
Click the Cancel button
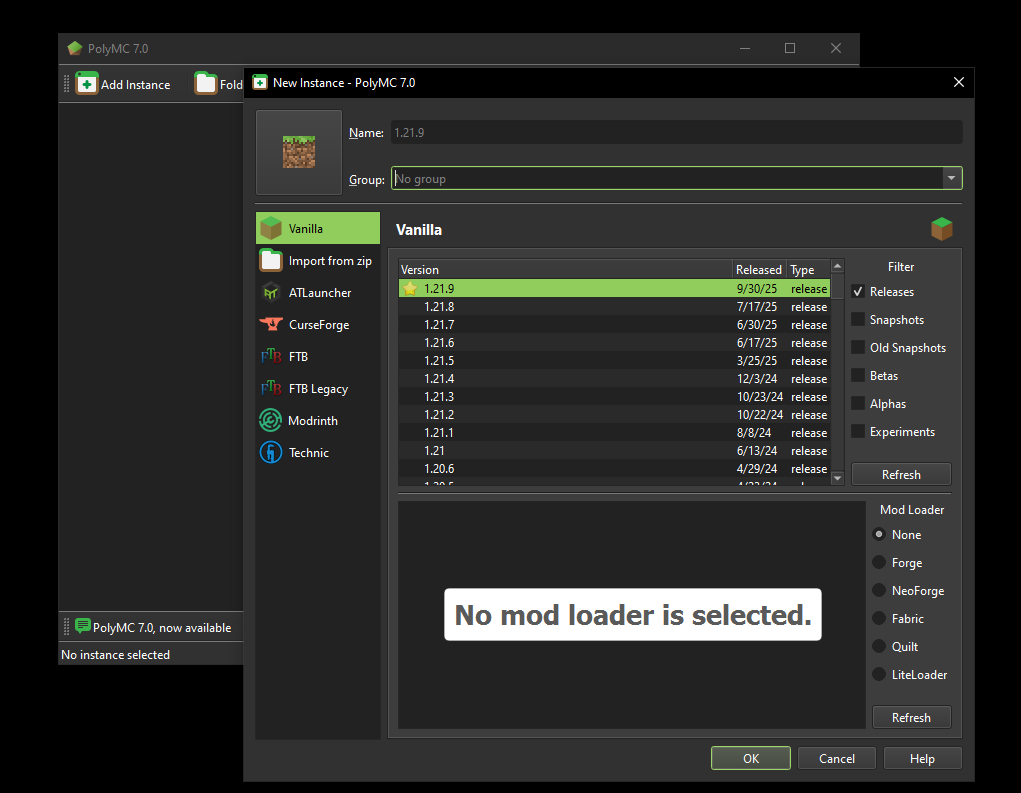tap(837, 758)
